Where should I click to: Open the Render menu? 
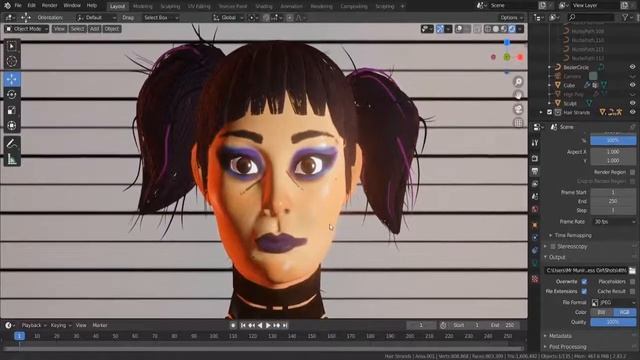point(49,6)
